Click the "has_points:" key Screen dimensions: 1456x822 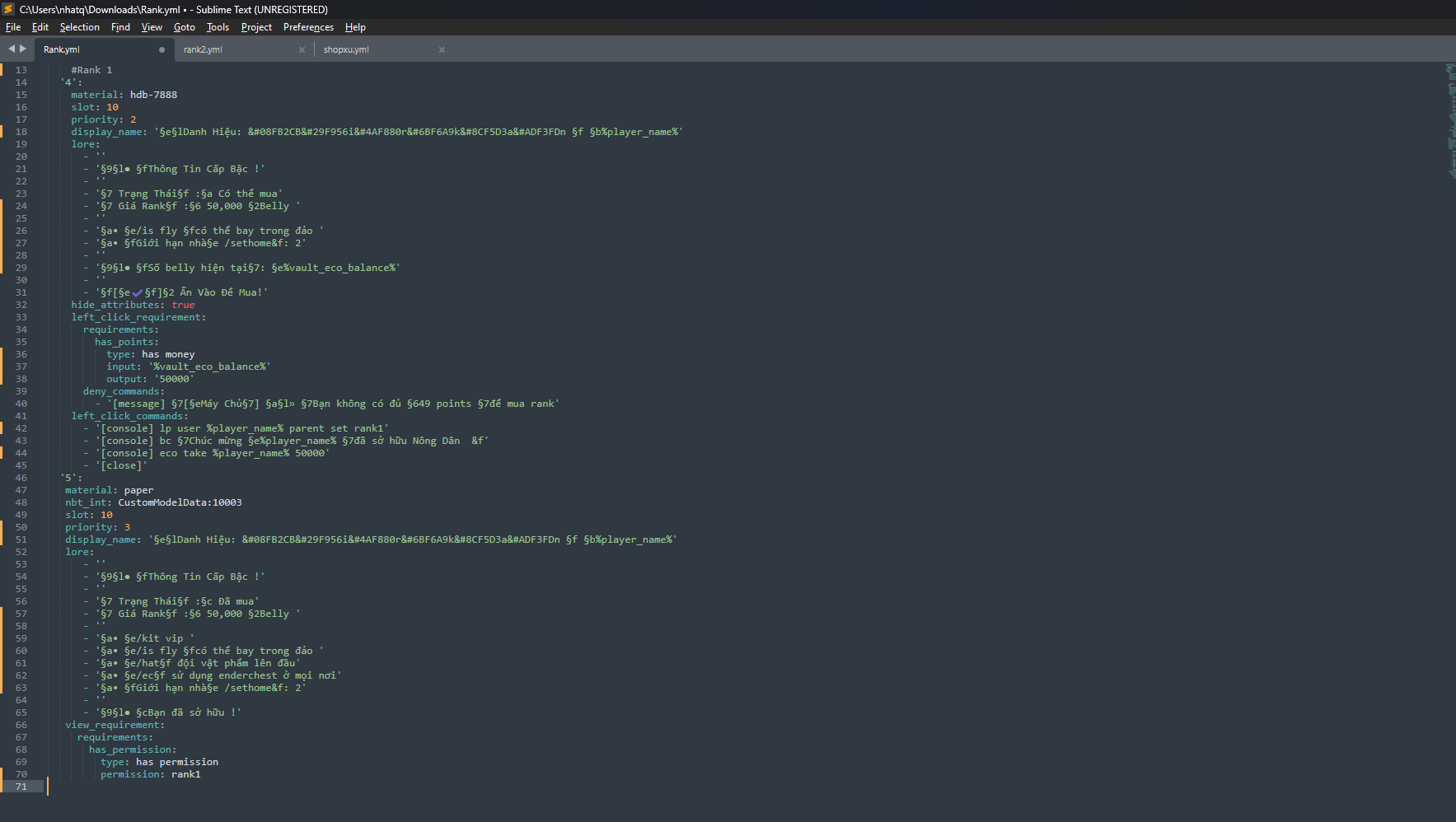click(x=127, y=342)
